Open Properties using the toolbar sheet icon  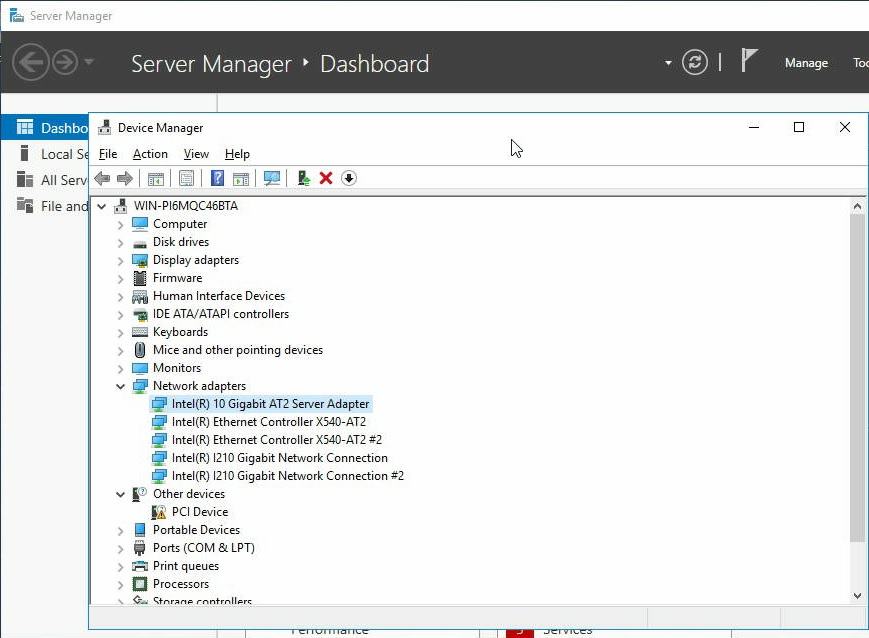pos(187,178)
